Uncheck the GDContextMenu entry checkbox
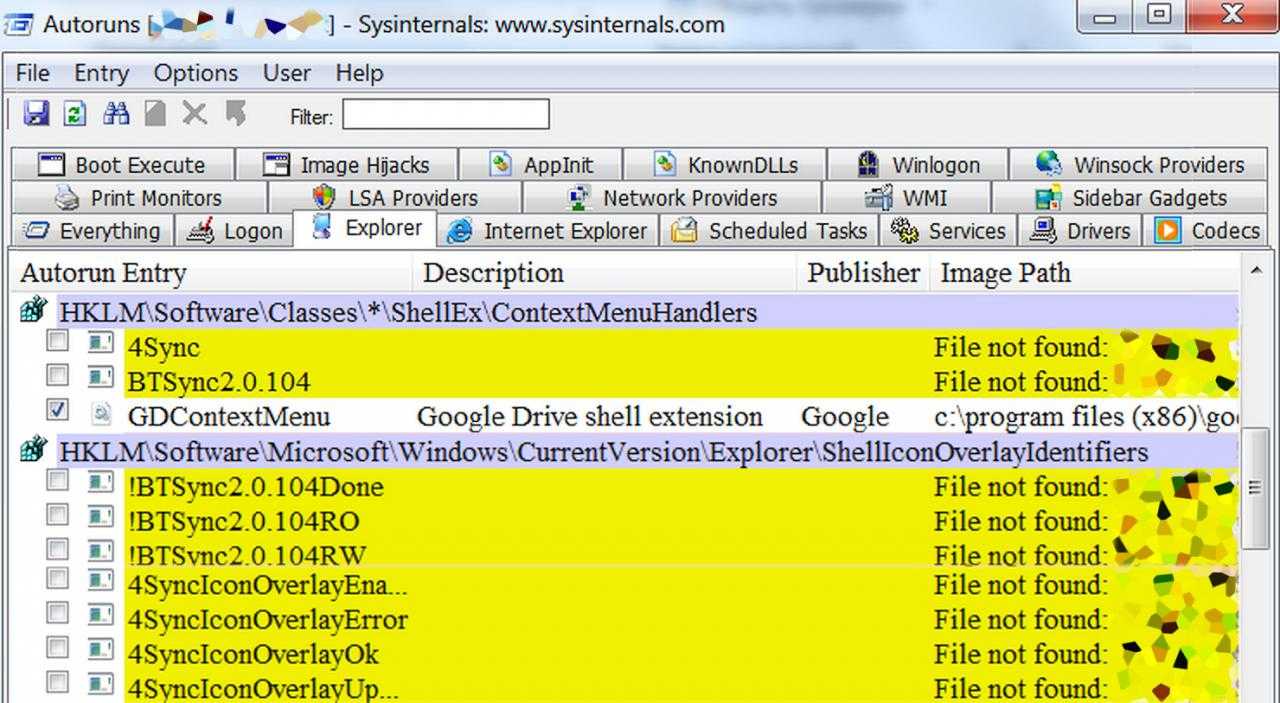Screen dimensions: 1280x703 click(58, 410)
